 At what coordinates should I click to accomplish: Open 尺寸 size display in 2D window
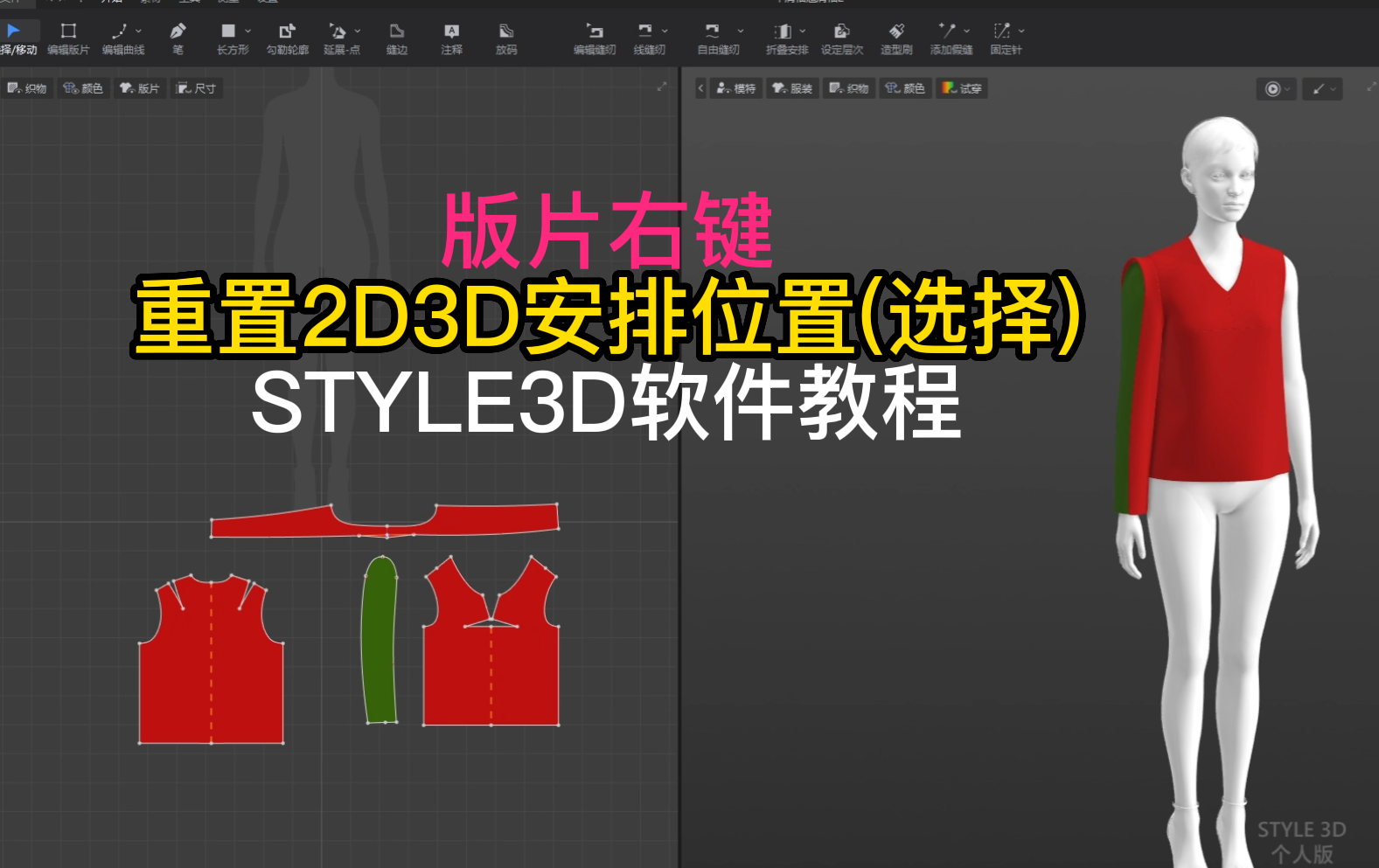(197, 88)
